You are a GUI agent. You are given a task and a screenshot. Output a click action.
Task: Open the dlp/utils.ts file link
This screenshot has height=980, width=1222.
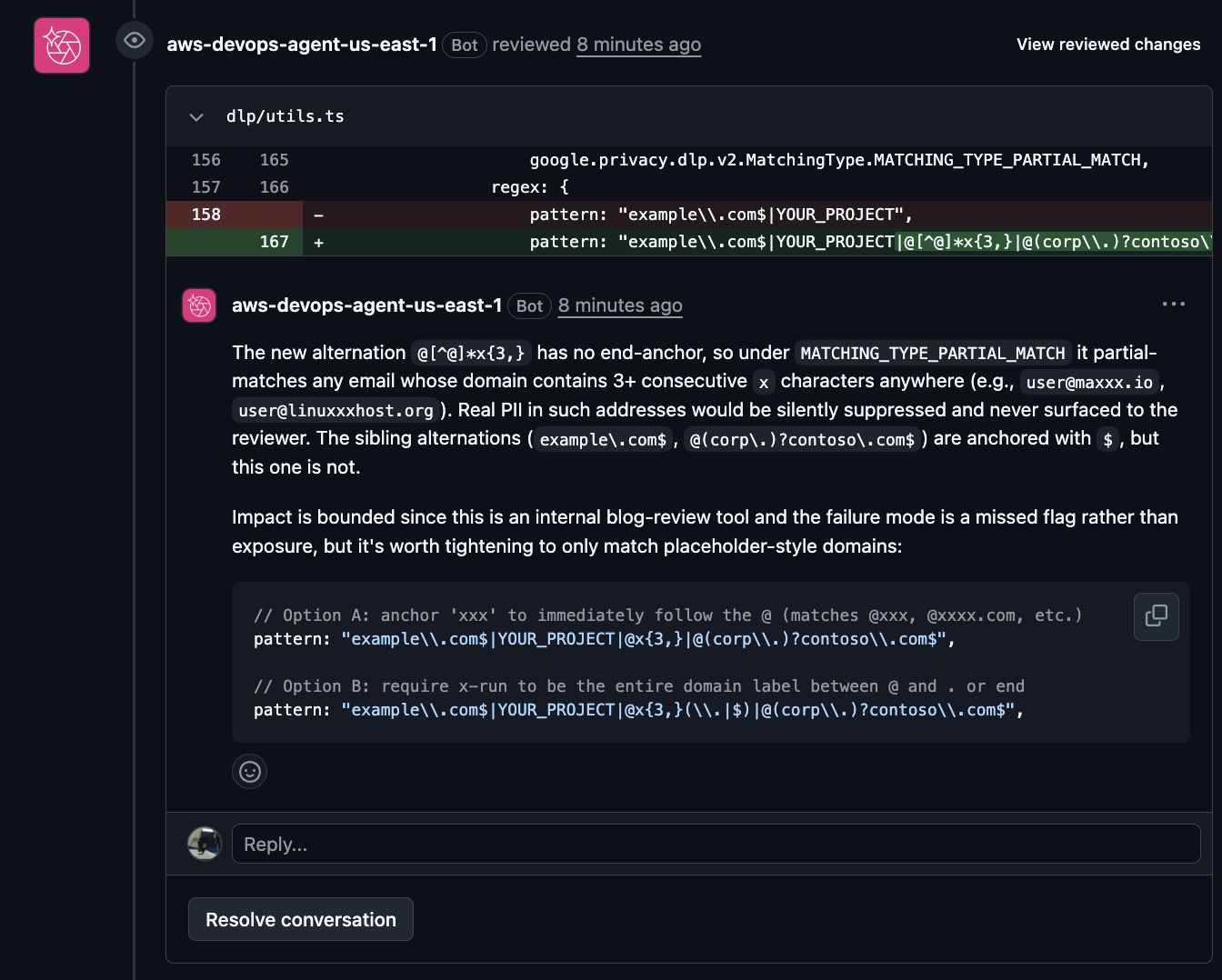(285, 116)
